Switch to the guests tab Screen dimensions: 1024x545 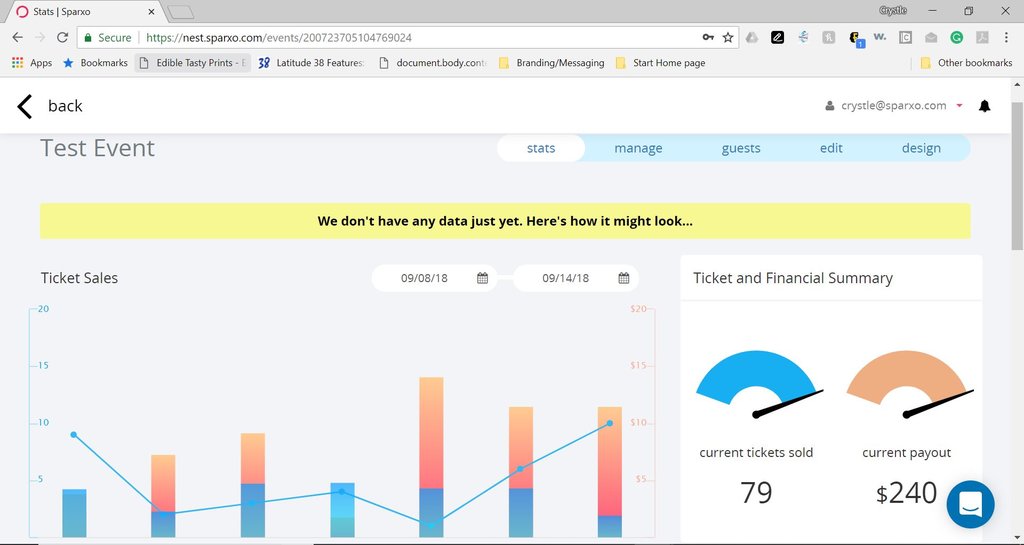pos(741,148)
